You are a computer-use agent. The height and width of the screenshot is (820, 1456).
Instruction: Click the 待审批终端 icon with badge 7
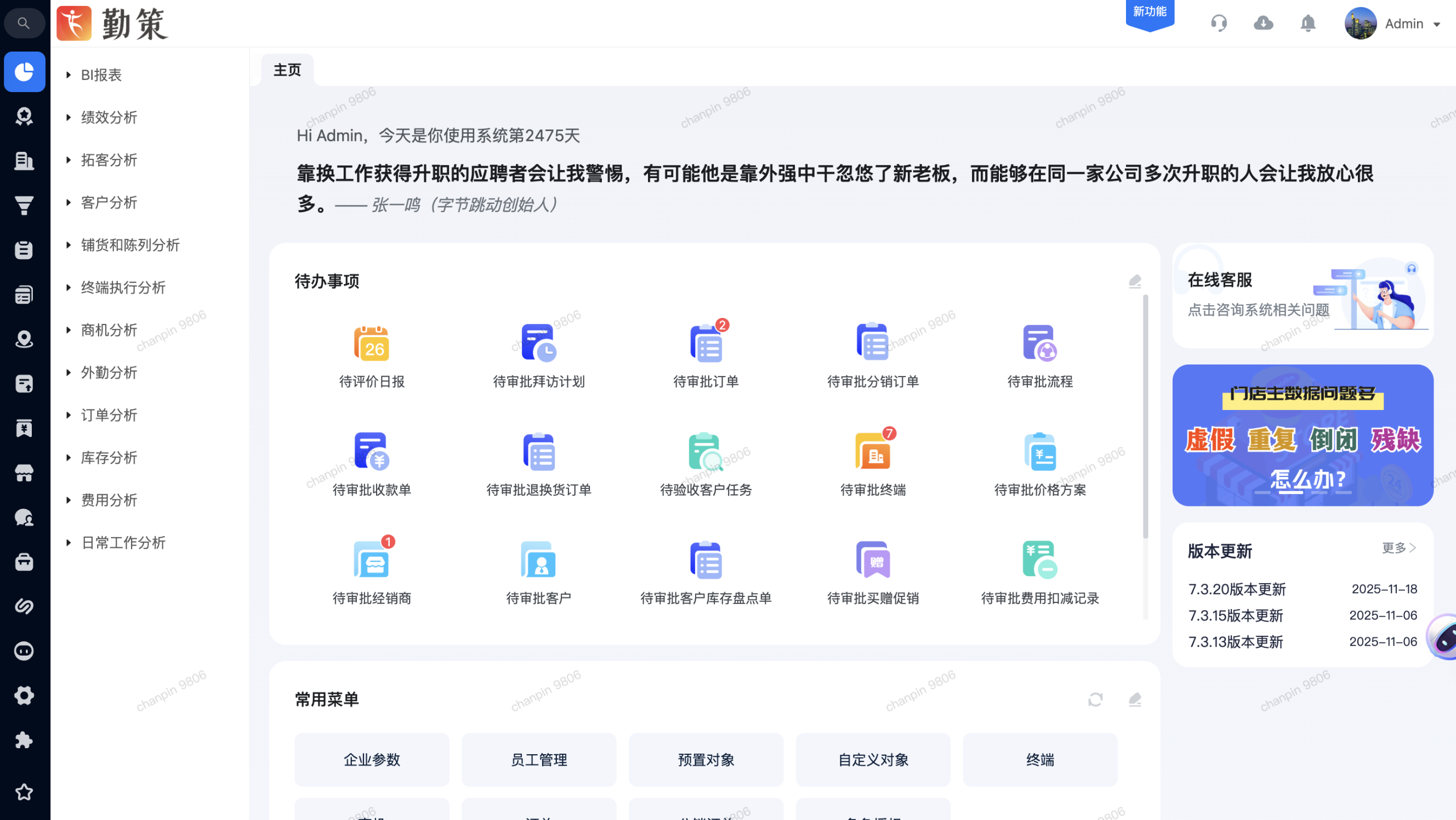[x=873, y=452]
